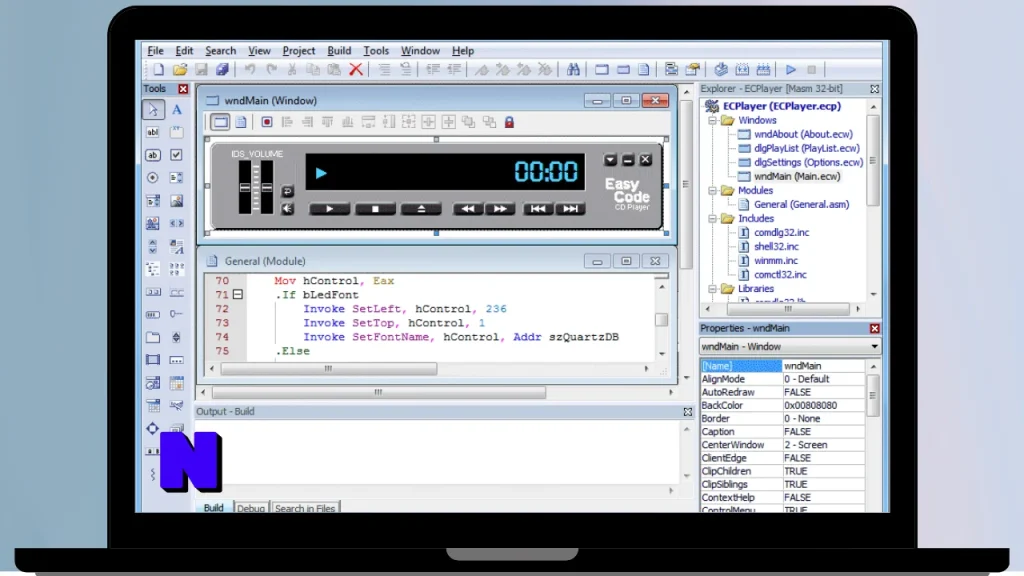
Task: Click the Open folder toolbar icon
Action: [180, 69]
